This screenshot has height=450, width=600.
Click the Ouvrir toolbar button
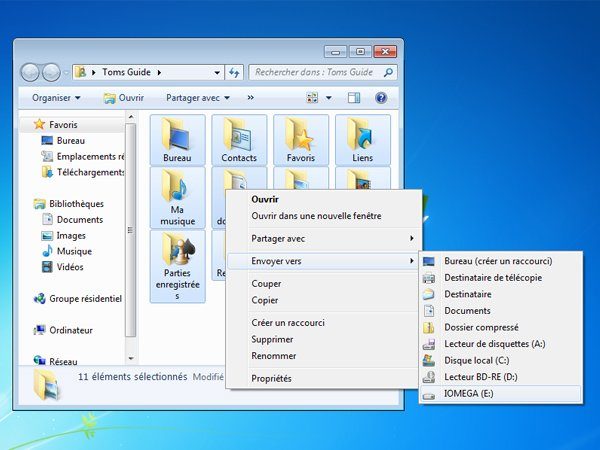(124, 98)
